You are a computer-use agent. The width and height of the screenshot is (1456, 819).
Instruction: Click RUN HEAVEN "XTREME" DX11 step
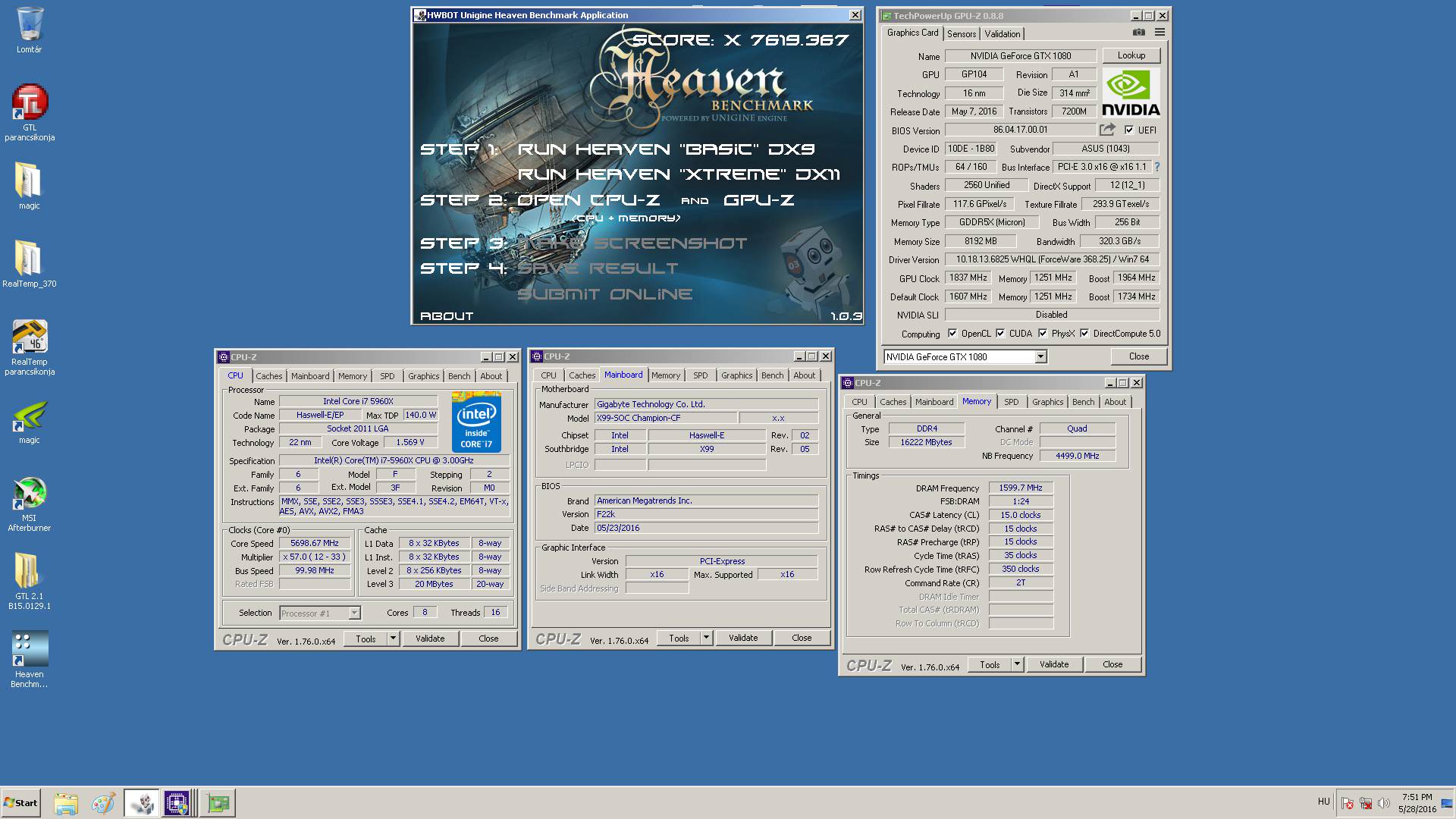tap(679, 174)
